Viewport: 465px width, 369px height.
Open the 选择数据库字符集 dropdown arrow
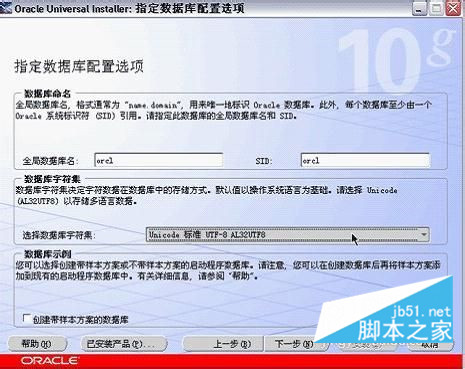(x=423, y=235)
